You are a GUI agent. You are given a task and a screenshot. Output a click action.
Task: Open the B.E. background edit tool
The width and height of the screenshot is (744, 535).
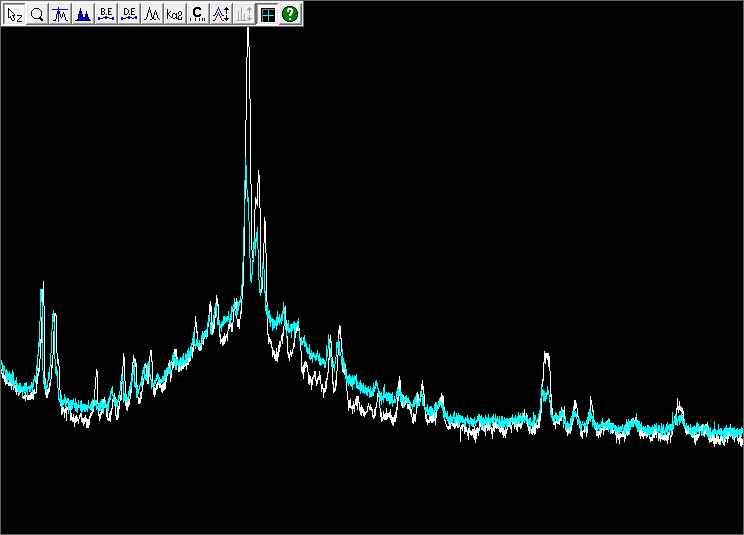[106, 14]
